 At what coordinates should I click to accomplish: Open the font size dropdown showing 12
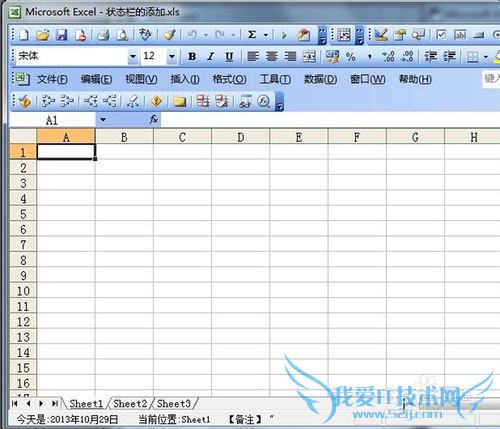click(x=172, y=57)
